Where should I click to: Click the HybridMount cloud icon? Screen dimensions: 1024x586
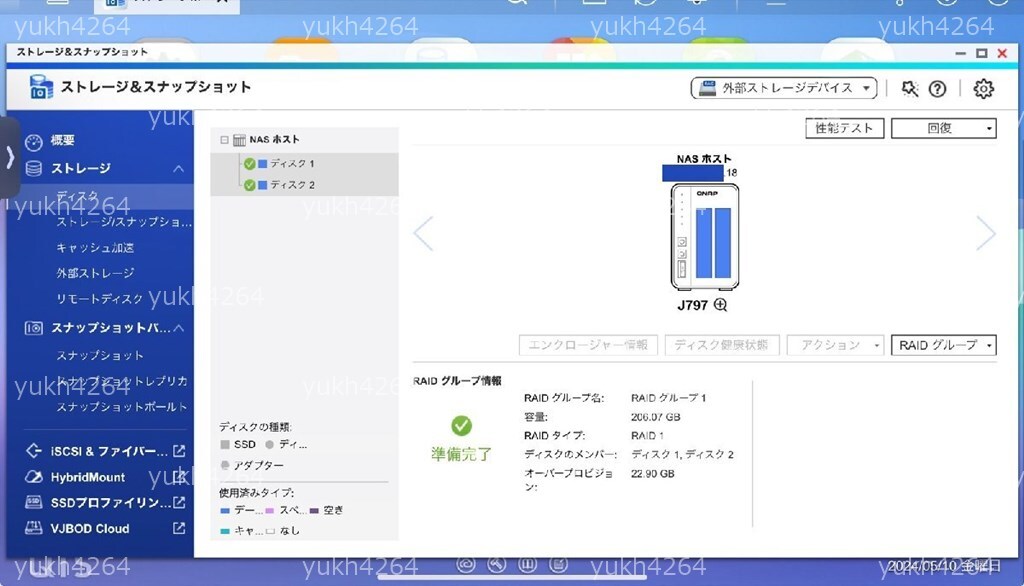tap(33, 477)
